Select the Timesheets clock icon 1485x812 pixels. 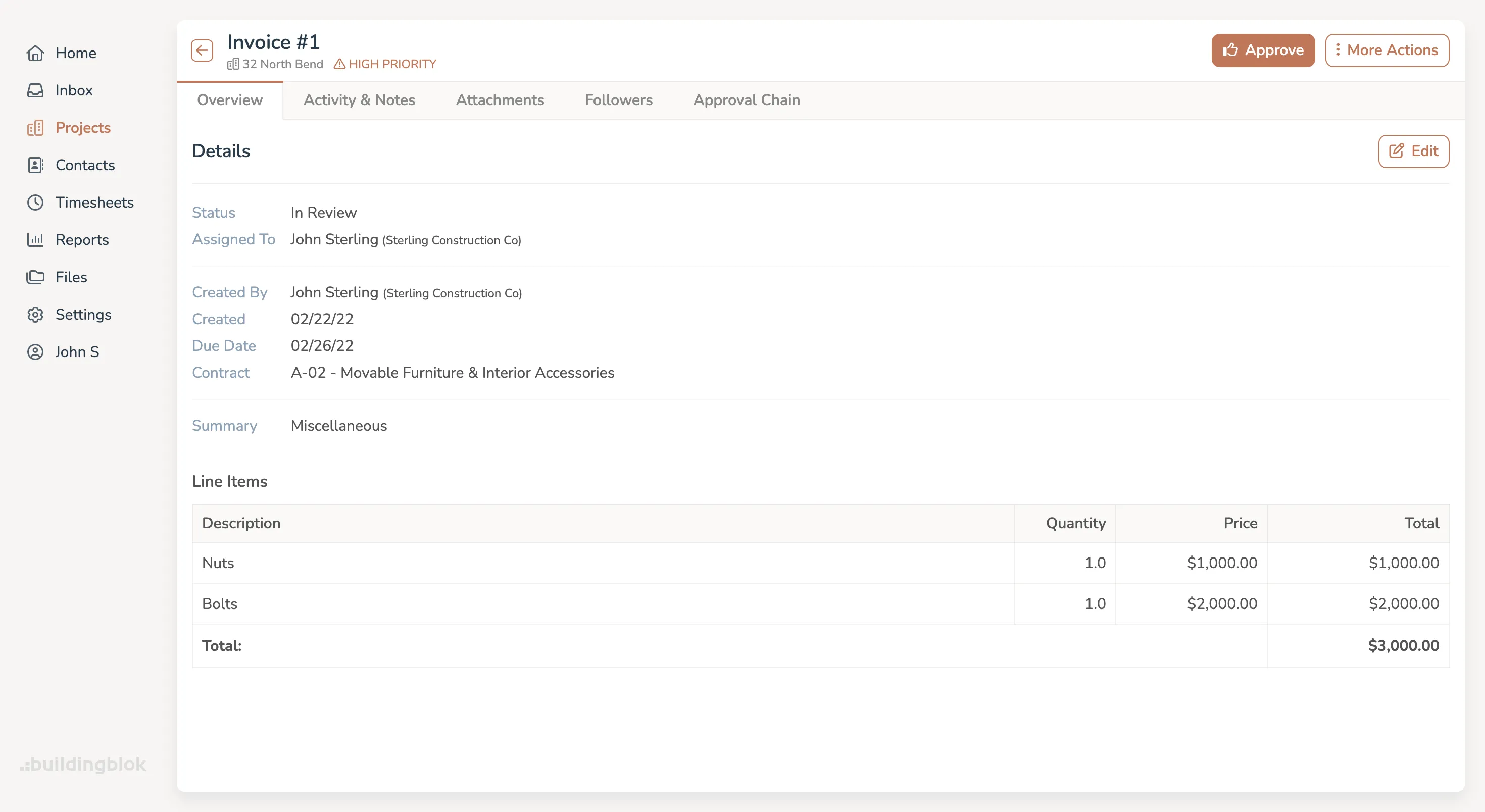pos(36,202)
